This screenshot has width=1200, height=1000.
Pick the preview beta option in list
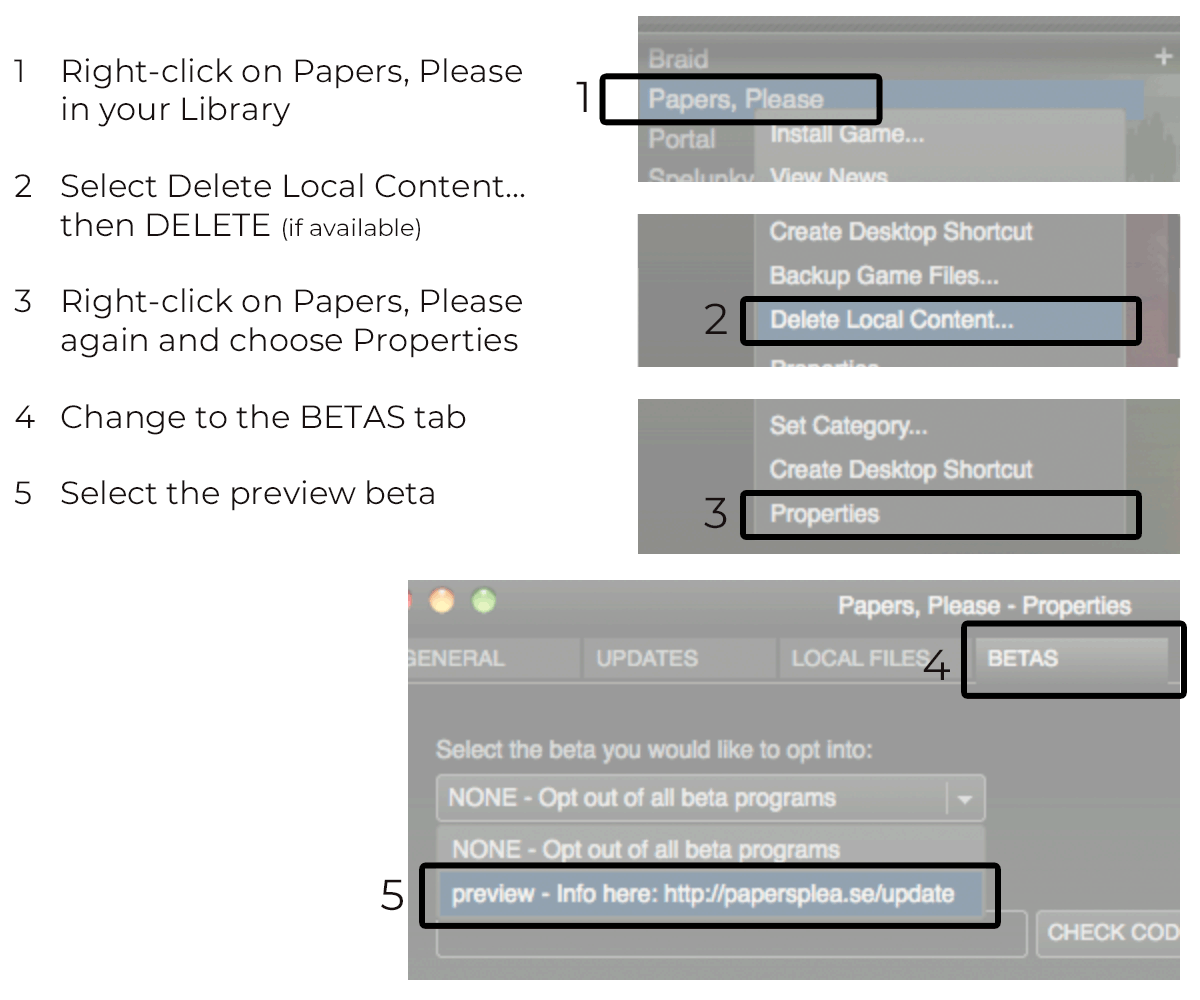(x=702, y=894)
